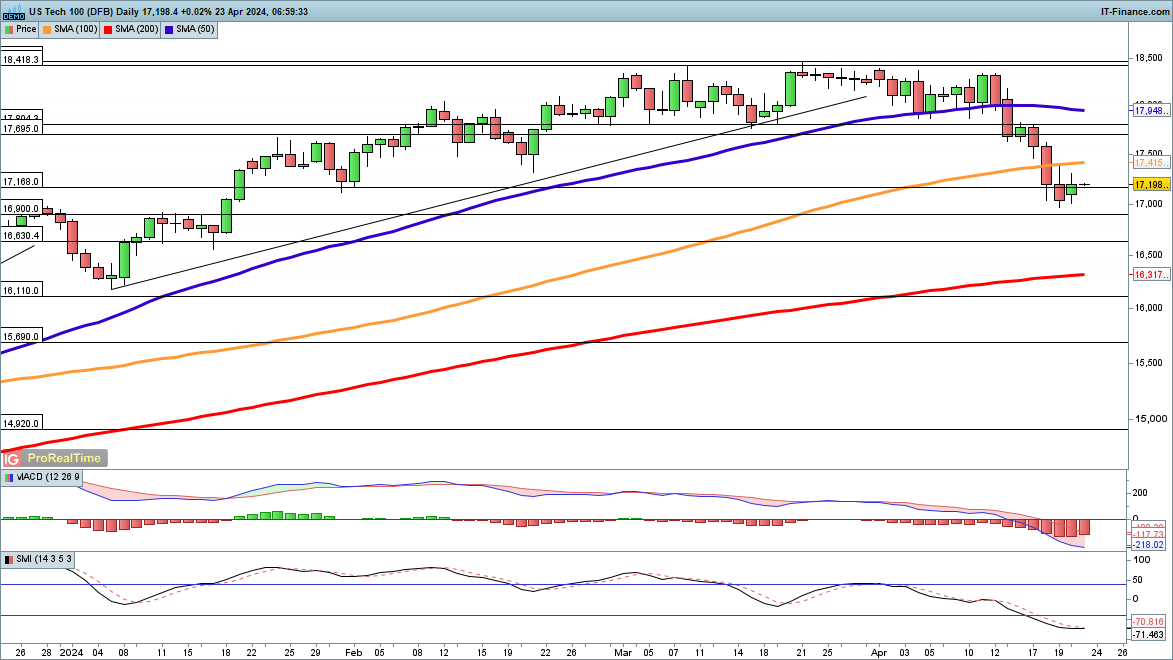Select the 16,110.0 horizontal level label
The width and height of the screenshot is (1173, 660).
(21, 290)
